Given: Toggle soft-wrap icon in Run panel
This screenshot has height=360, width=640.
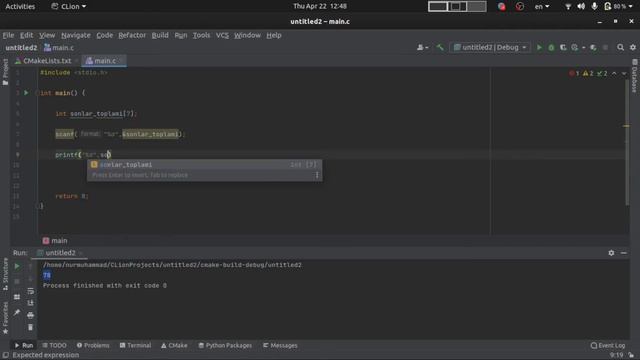Looking at the screenshot, I should (x=31, y=291).
